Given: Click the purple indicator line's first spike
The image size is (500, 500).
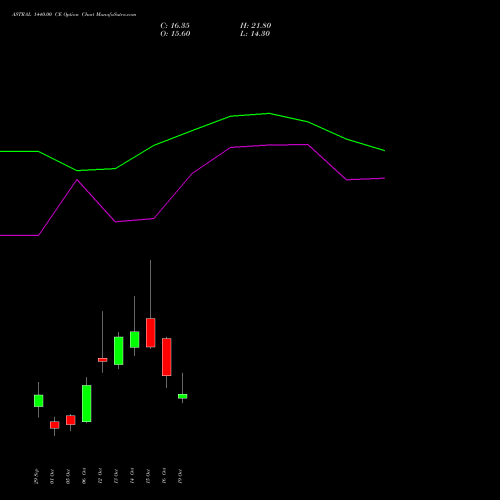Looking at the screenshot, I should (77, 180).
